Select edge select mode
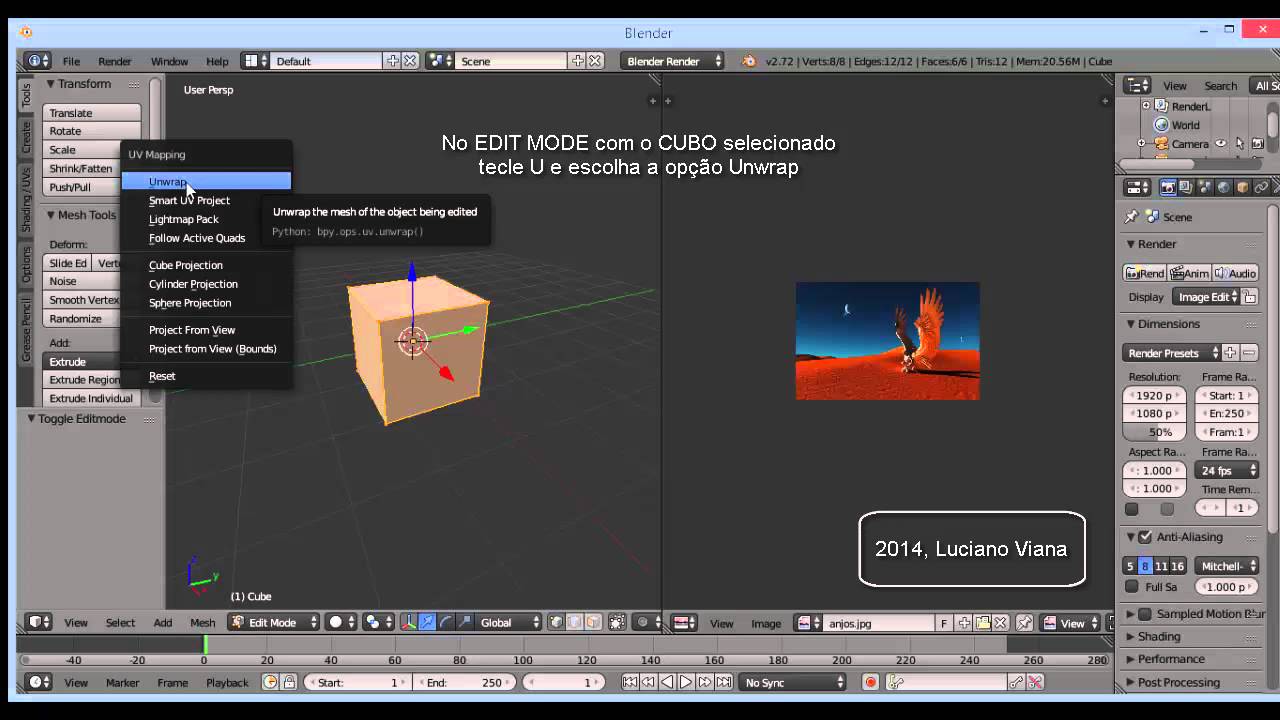Viewport: 1280px width, 720px height. point(575,622)
